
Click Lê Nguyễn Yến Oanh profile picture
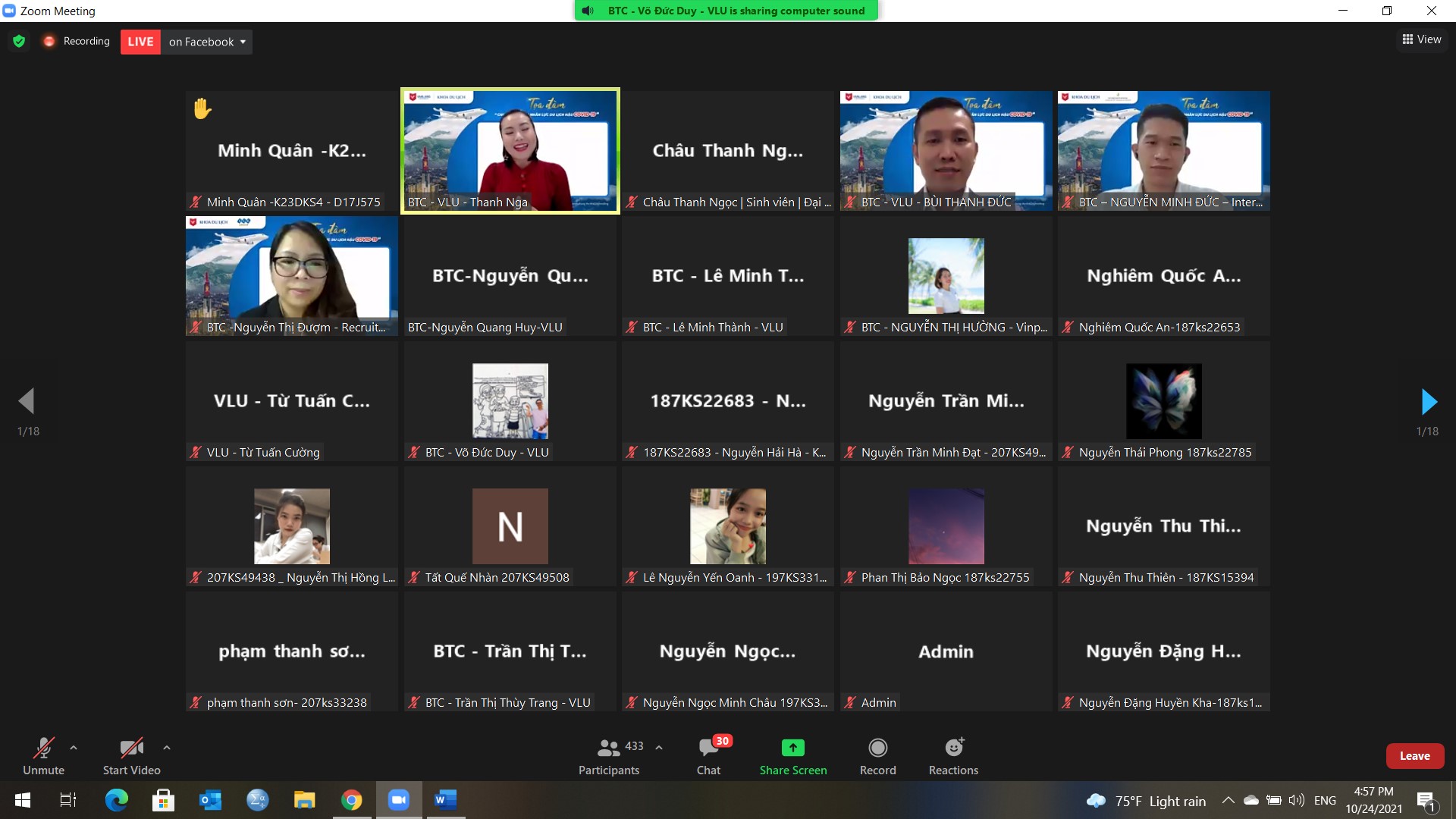pyautogui.click(x=728, y=526)
